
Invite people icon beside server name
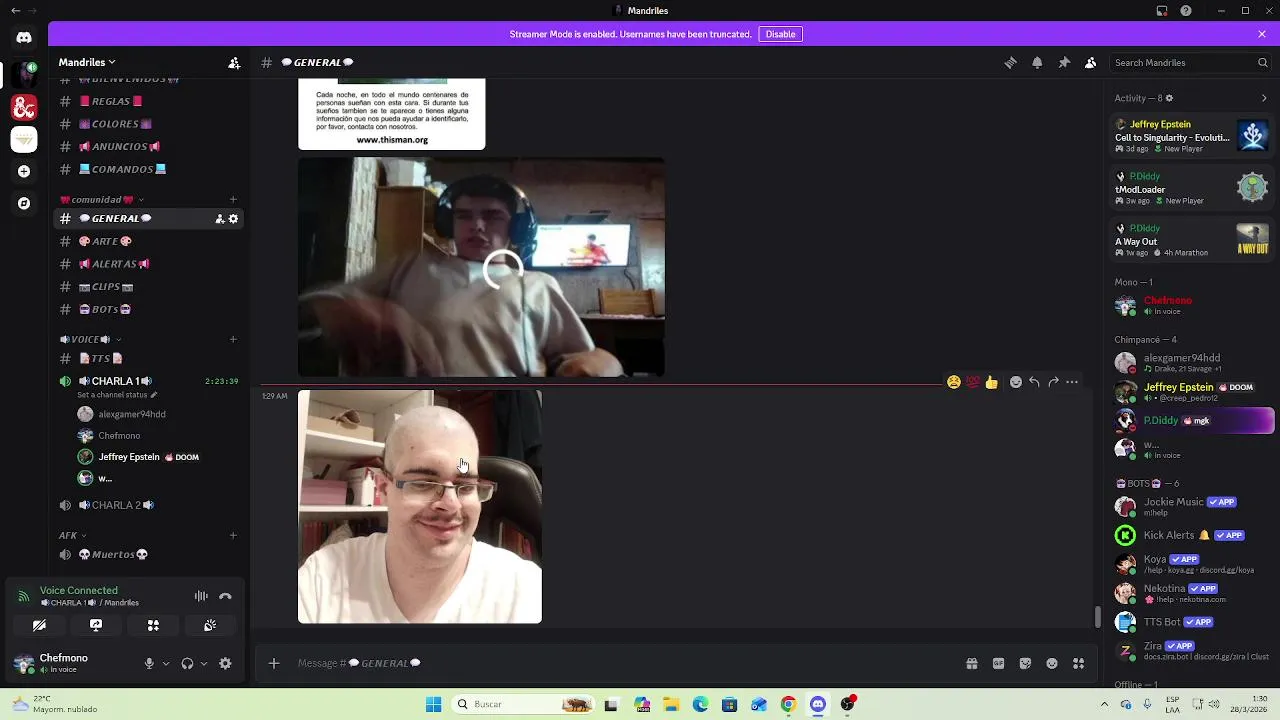click(234, 62)
